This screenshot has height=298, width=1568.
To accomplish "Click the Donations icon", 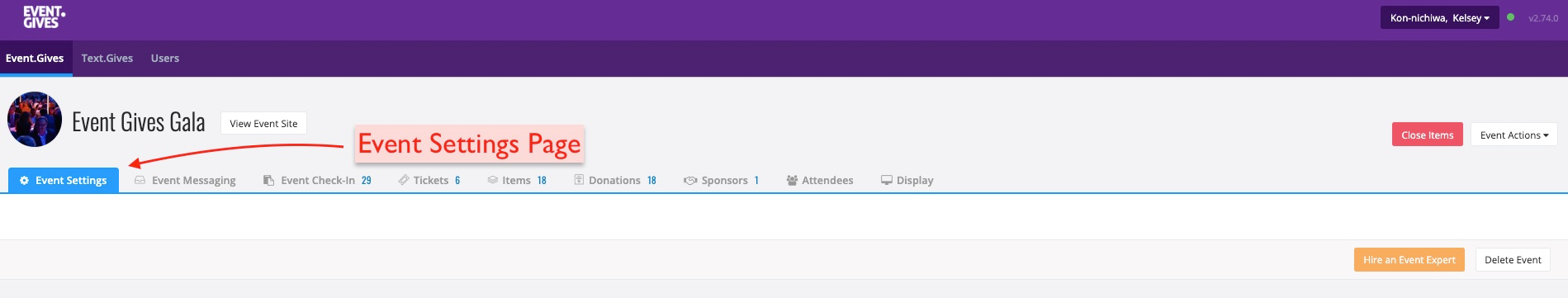I will [x=579, y=180].
